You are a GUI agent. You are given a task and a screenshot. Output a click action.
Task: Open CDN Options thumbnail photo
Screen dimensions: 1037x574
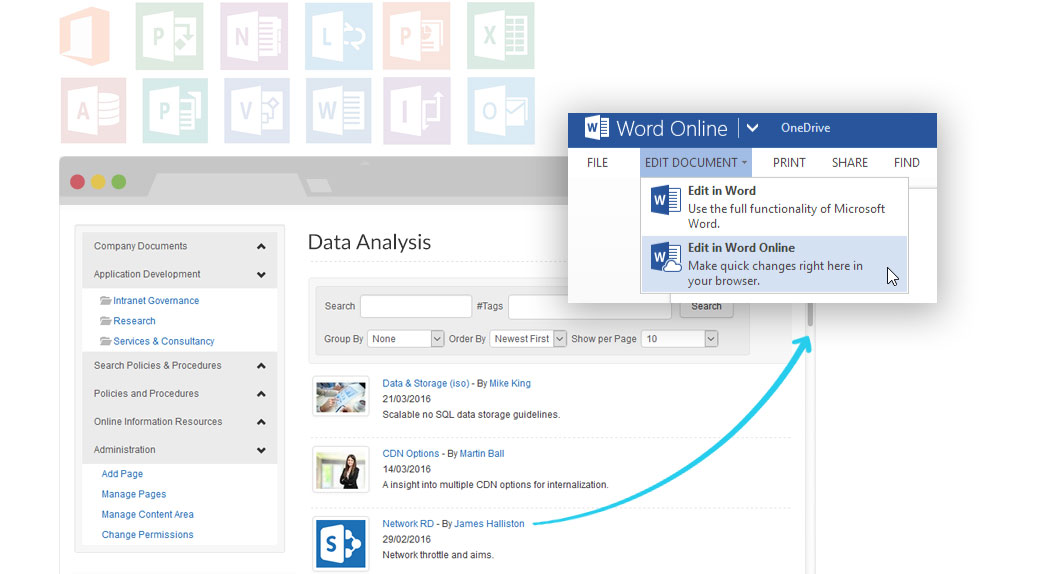click(x=341, y=470)
